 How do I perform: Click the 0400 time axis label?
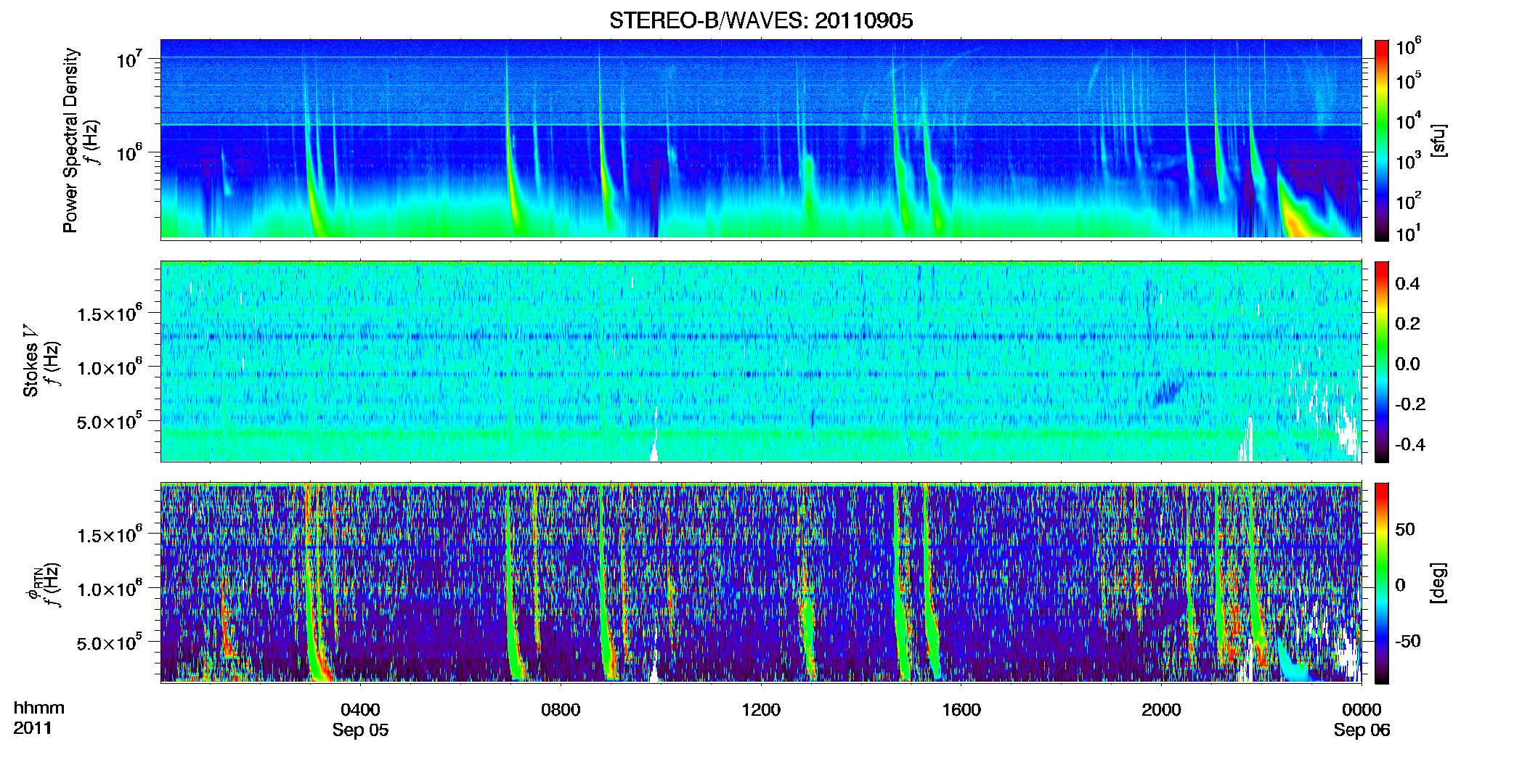[360, 710]
